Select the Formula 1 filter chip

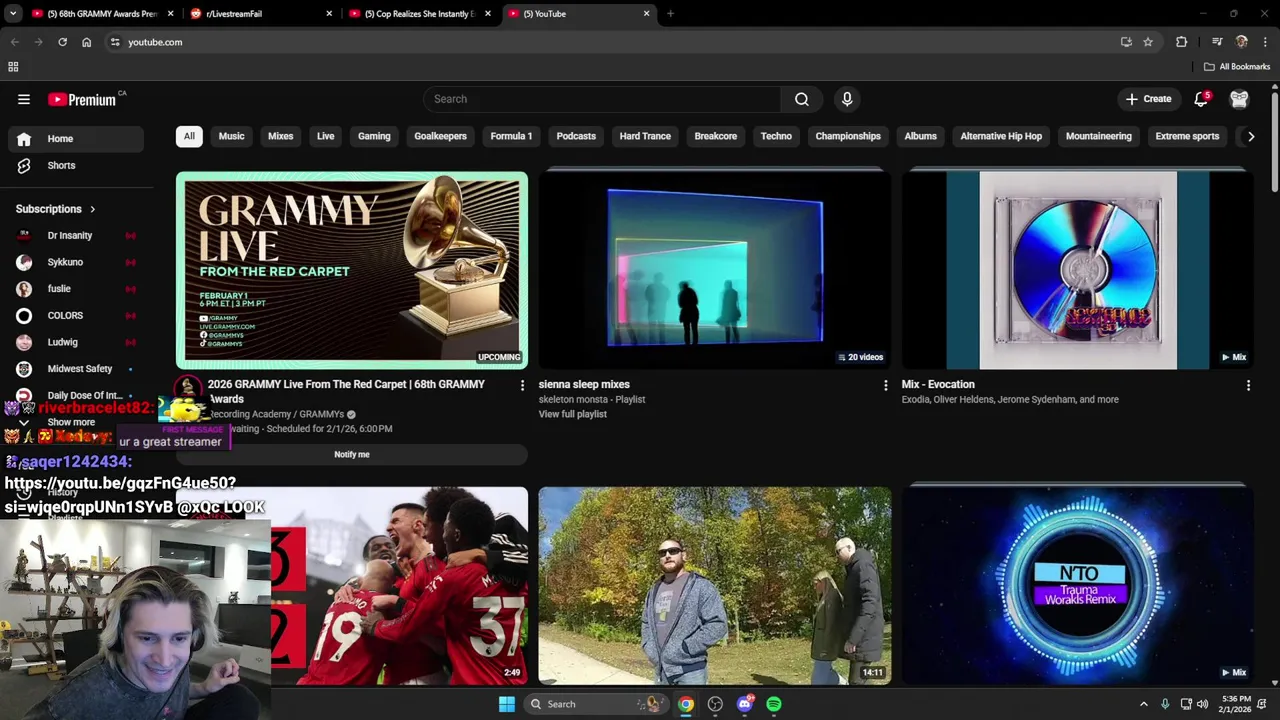[x=511, y=136]
